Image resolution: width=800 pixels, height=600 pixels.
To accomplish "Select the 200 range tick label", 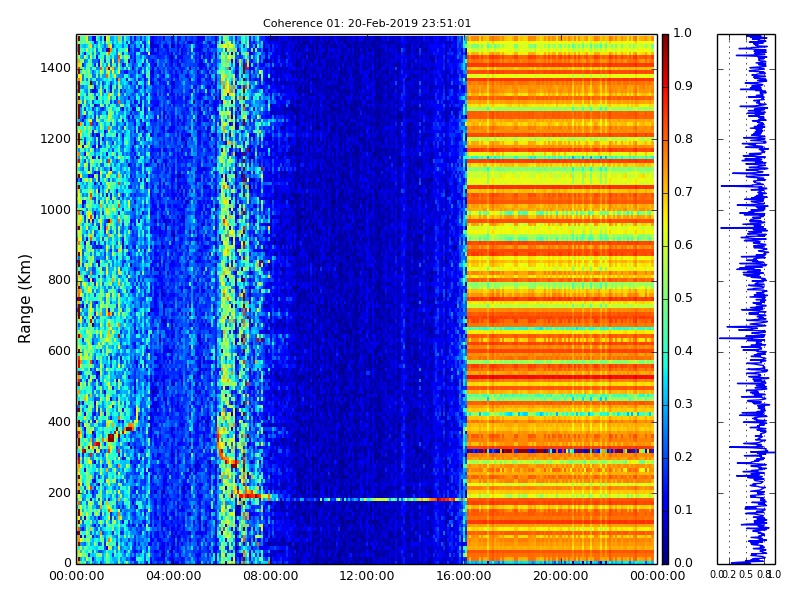I will click(60, 493).
